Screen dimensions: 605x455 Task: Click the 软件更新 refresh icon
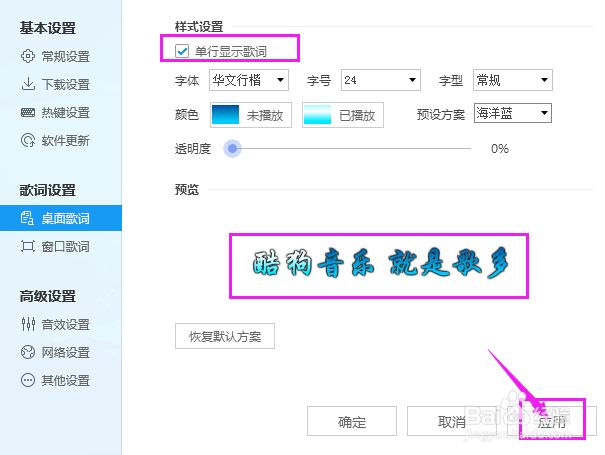tap(28, 141)
